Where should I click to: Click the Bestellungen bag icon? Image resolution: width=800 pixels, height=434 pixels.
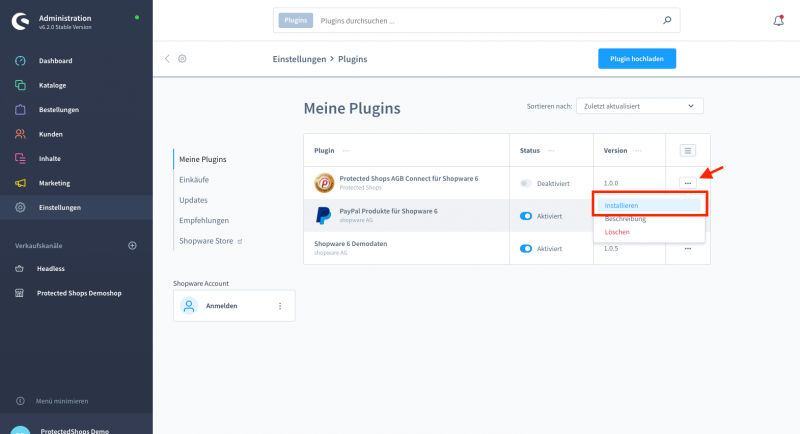pyautogui.click(x=20, y=110)
